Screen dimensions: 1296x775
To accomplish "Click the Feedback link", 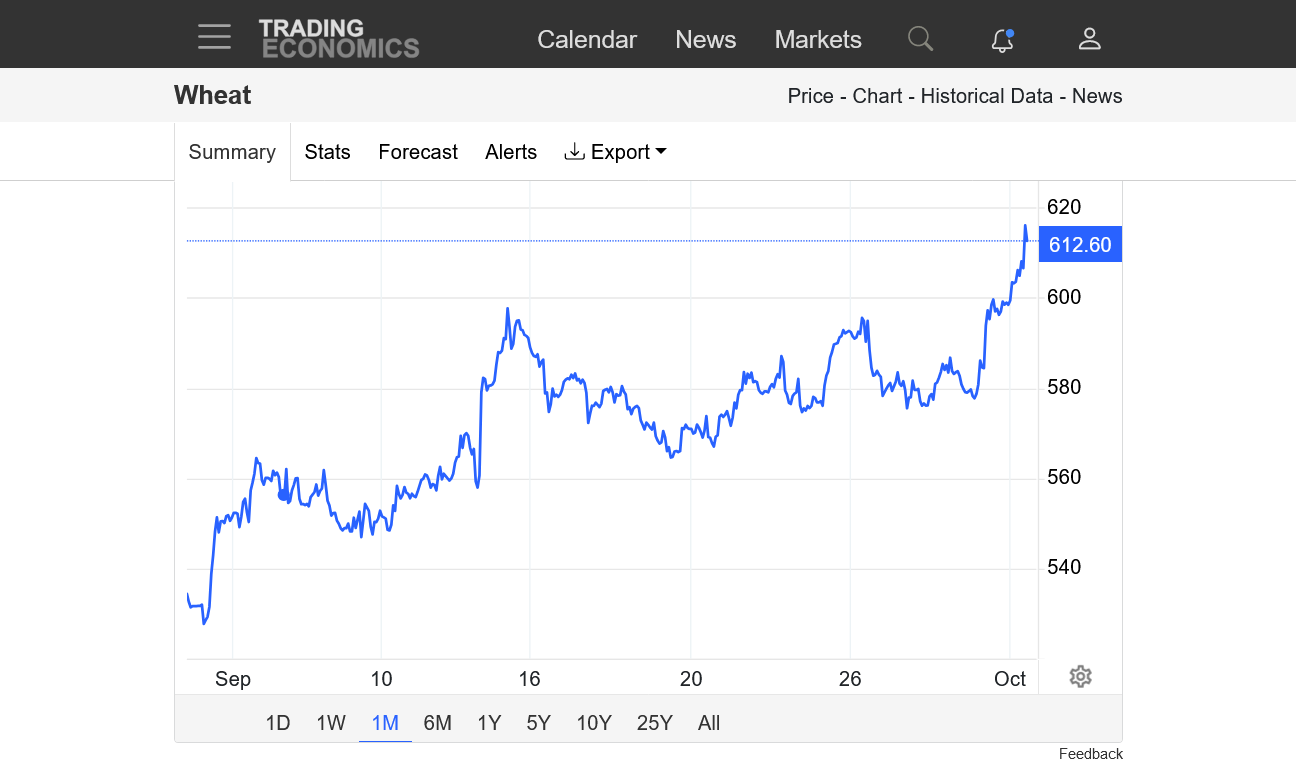I will click(1090, 754).
